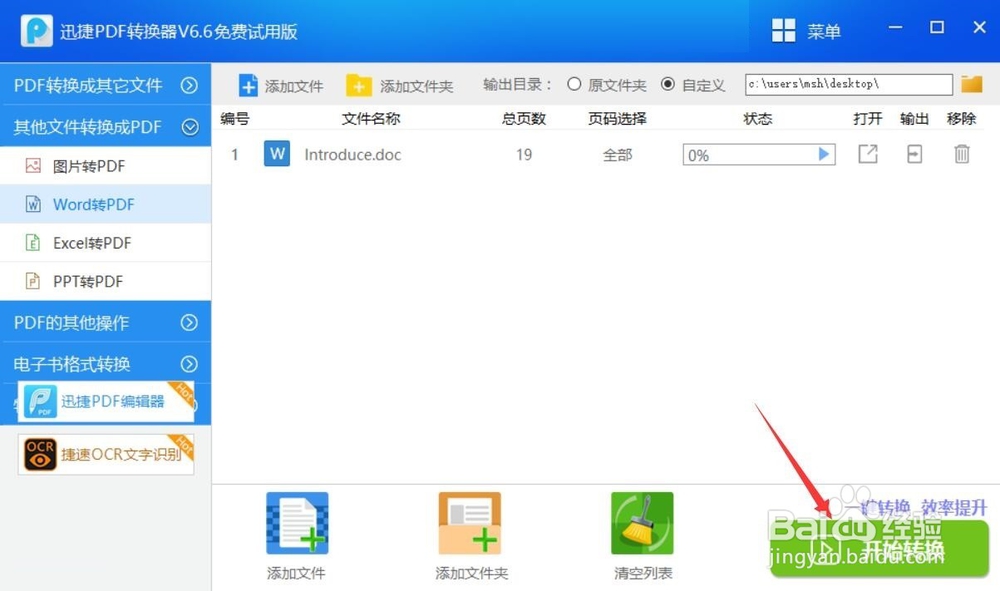1000x591 pixels.
Task: Click the 清空列表 label at bottom
Action: click(643, 573)
